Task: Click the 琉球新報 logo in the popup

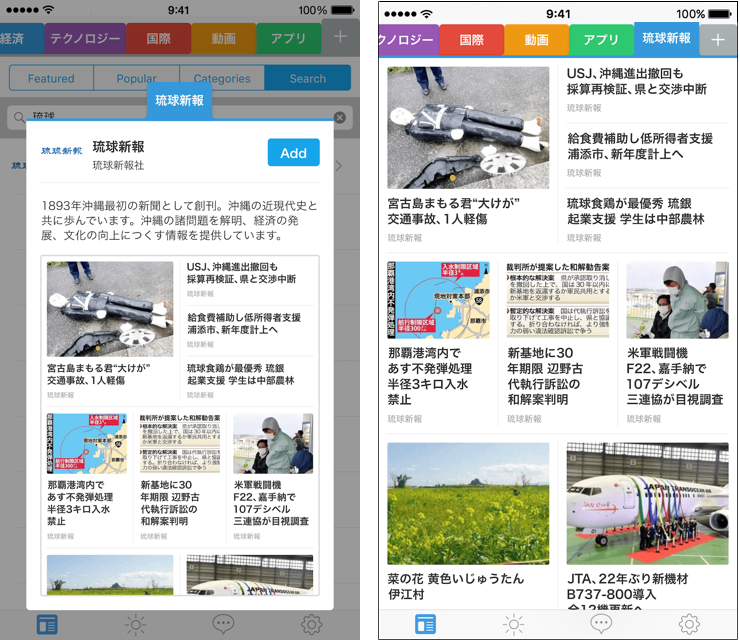Action: tap(62, 151)
